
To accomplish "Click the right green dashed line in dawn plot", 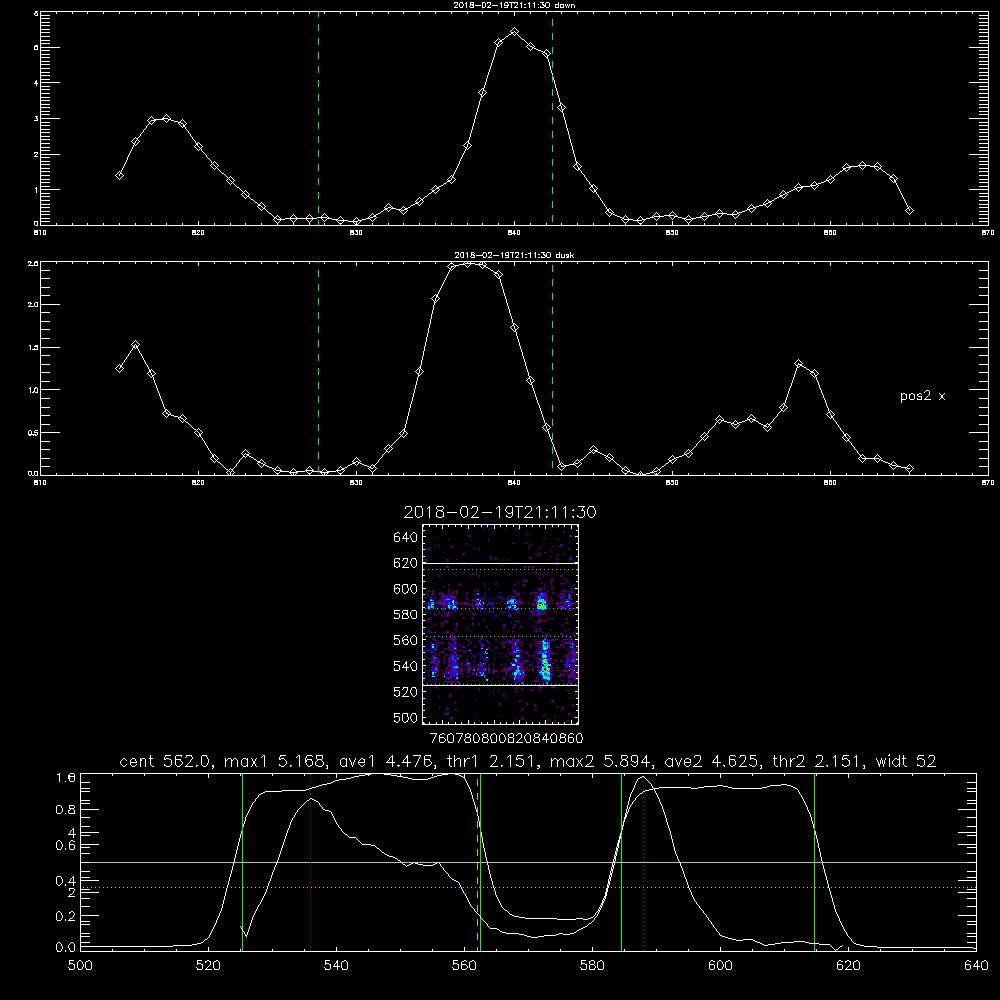I will pyautogui.click(x=552, y=119).
